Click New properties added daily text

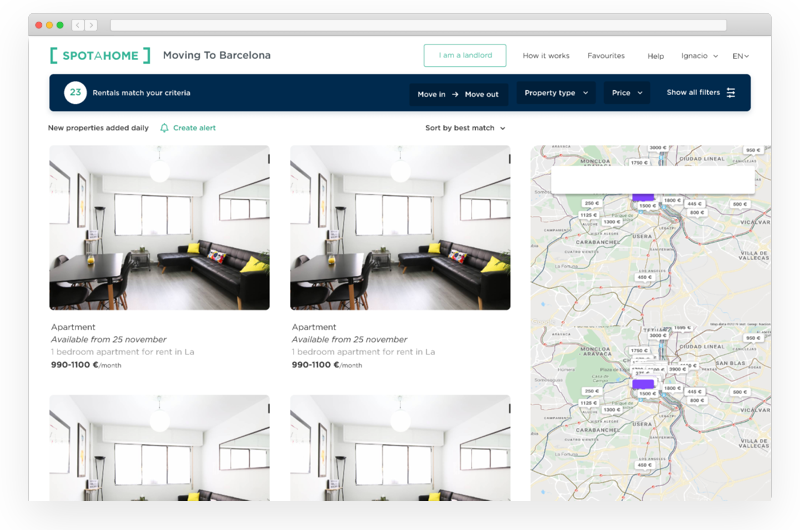pos(98,128)
